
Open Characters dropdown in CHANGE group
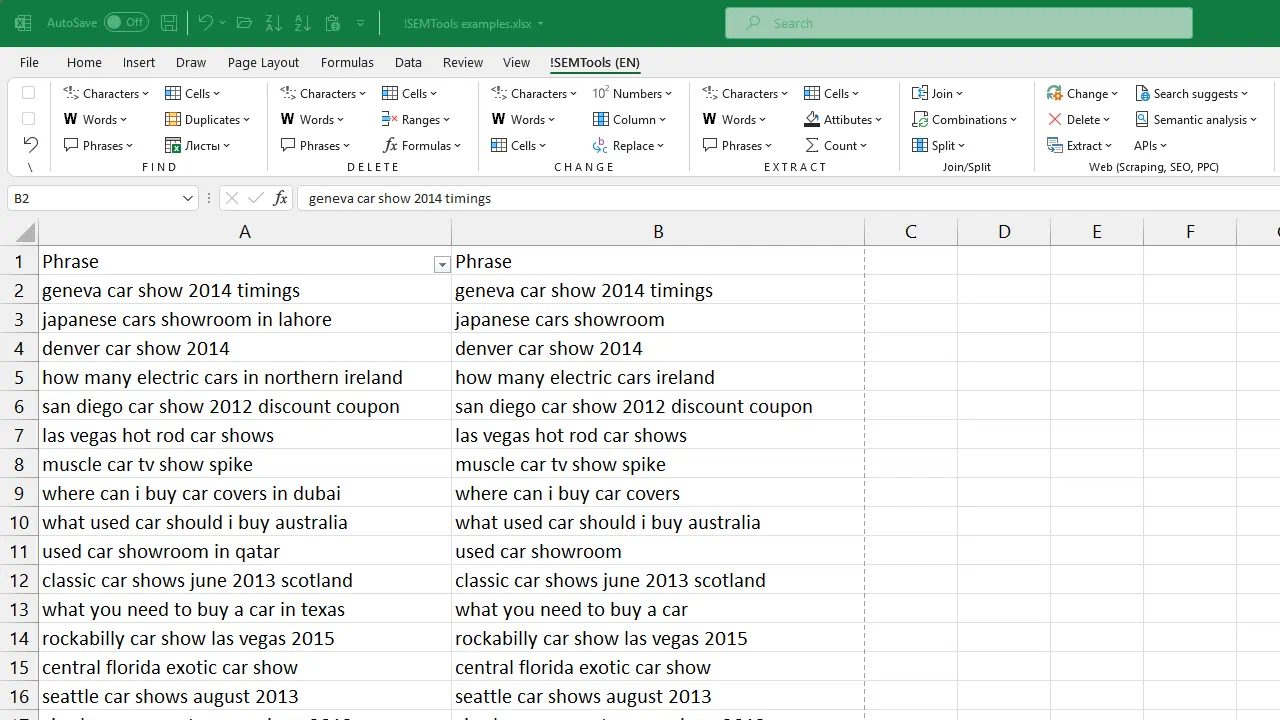coord(534,93)
